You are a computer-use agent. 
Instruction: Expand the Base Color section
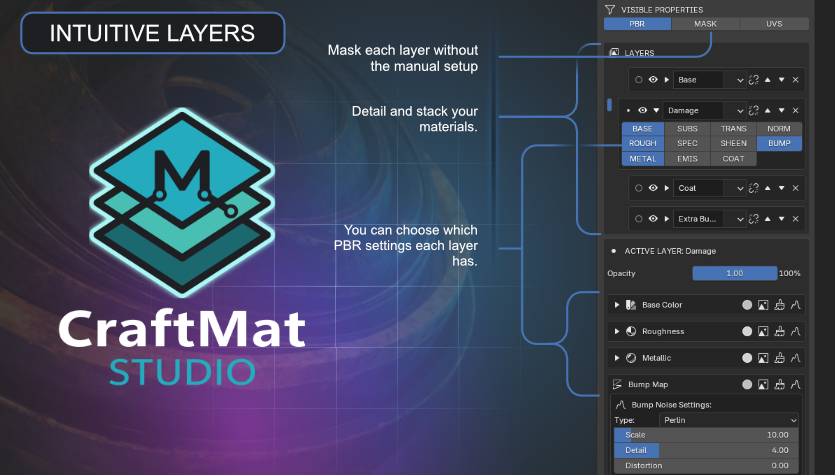point(617,305)
